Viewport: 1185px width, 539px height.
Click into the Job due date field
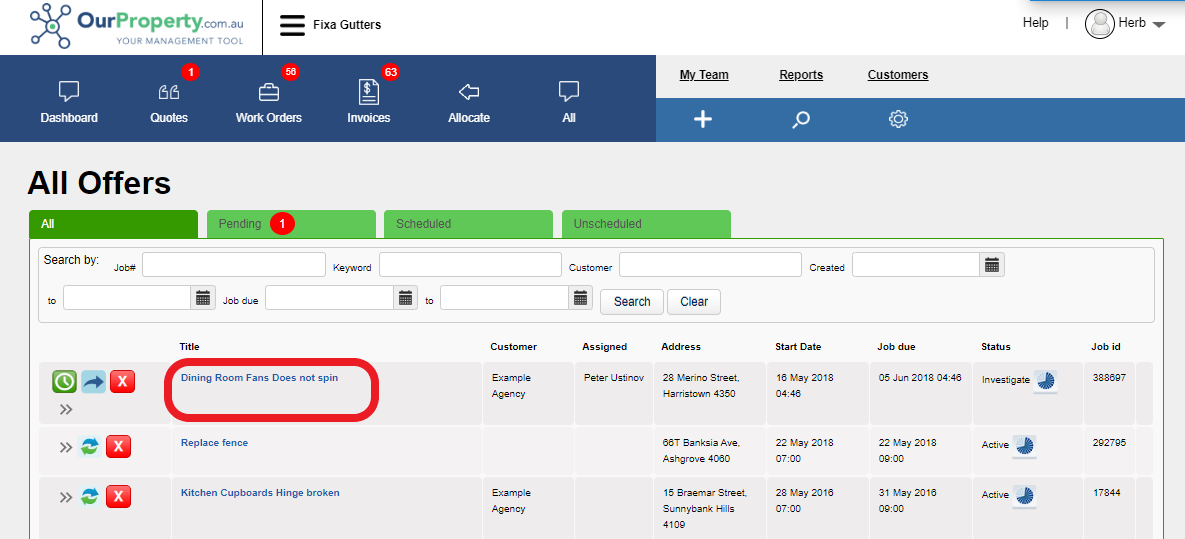tap(330, 298)
